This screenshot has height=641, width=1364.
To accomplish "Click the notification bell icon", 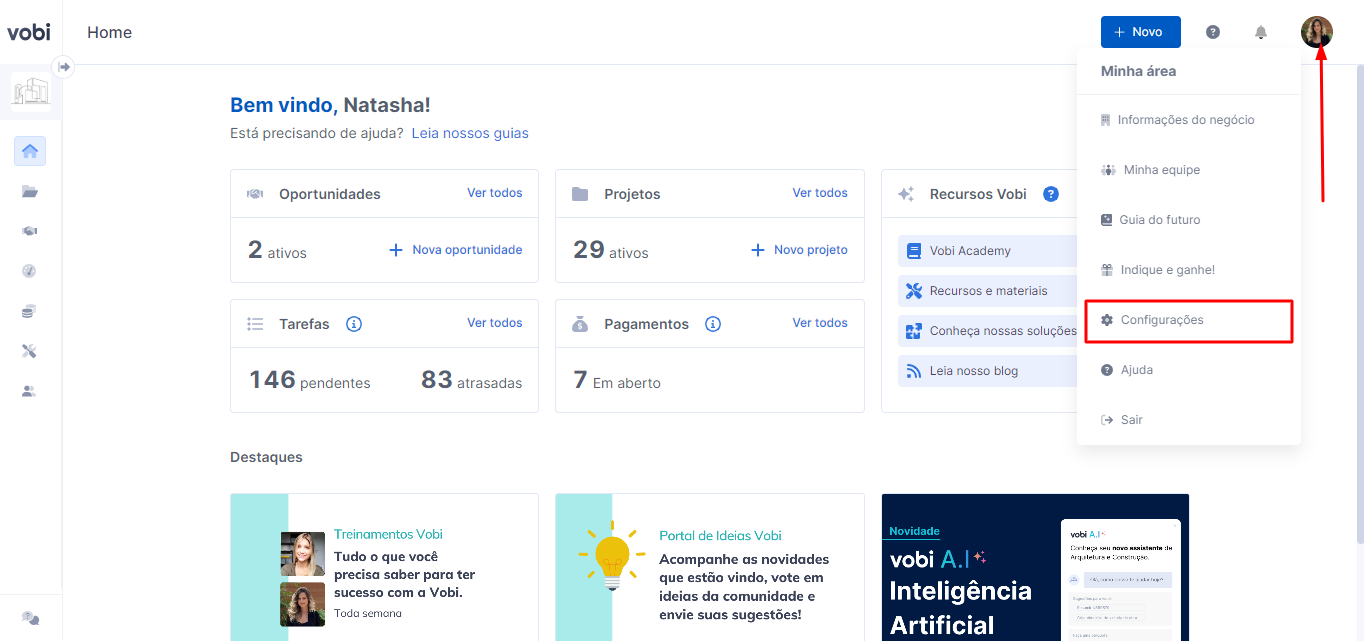I will (1261, 32).
